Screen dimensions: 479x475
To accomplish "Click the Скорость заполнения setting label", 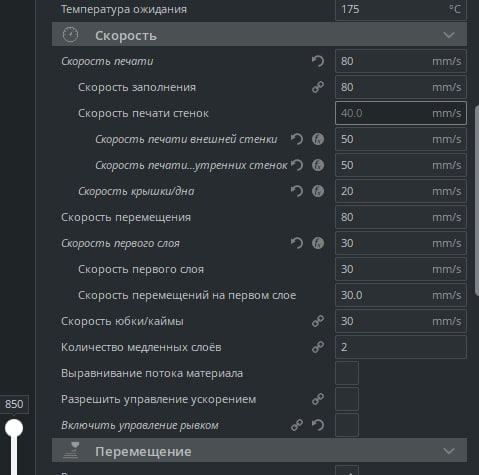I will point(137,88).
